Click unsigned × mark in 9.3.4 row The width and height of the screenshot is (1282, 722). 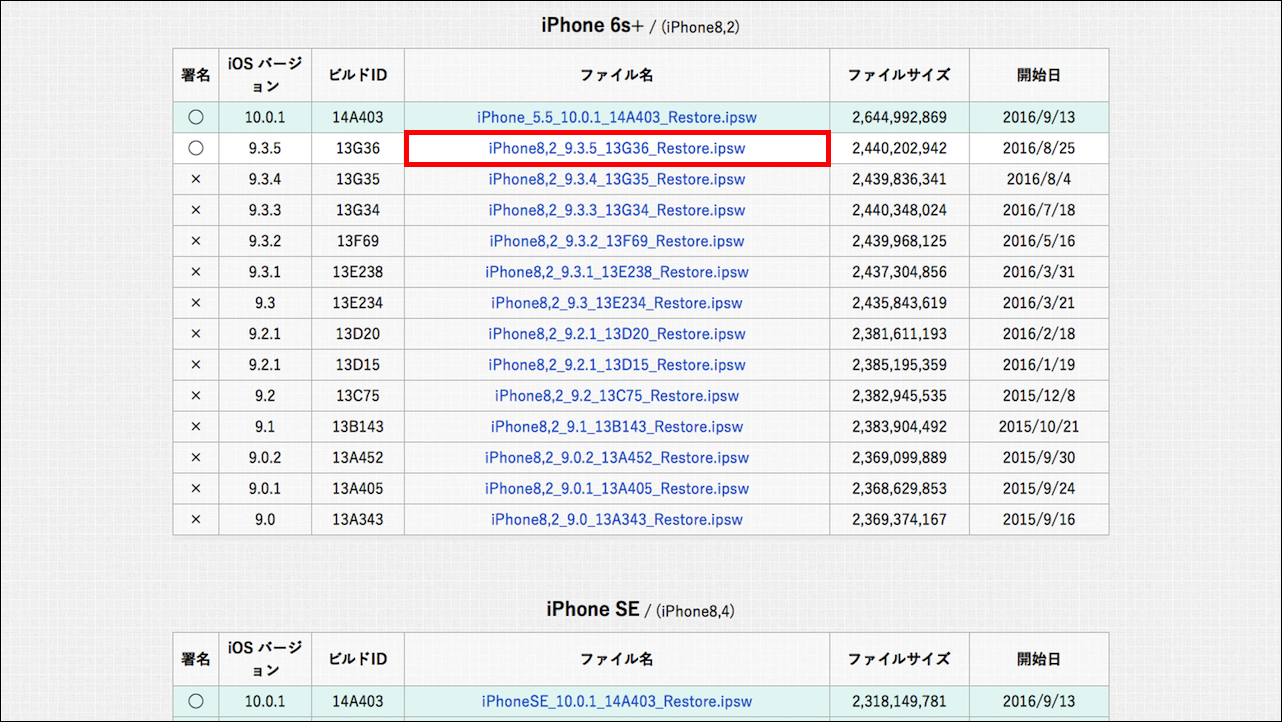click(x=196, y=179)
